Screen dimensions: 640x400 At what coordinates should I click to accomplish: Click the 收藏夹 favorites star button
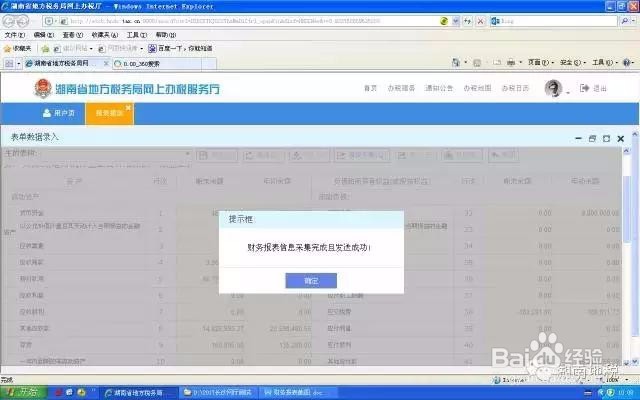(x=18, y=49)
